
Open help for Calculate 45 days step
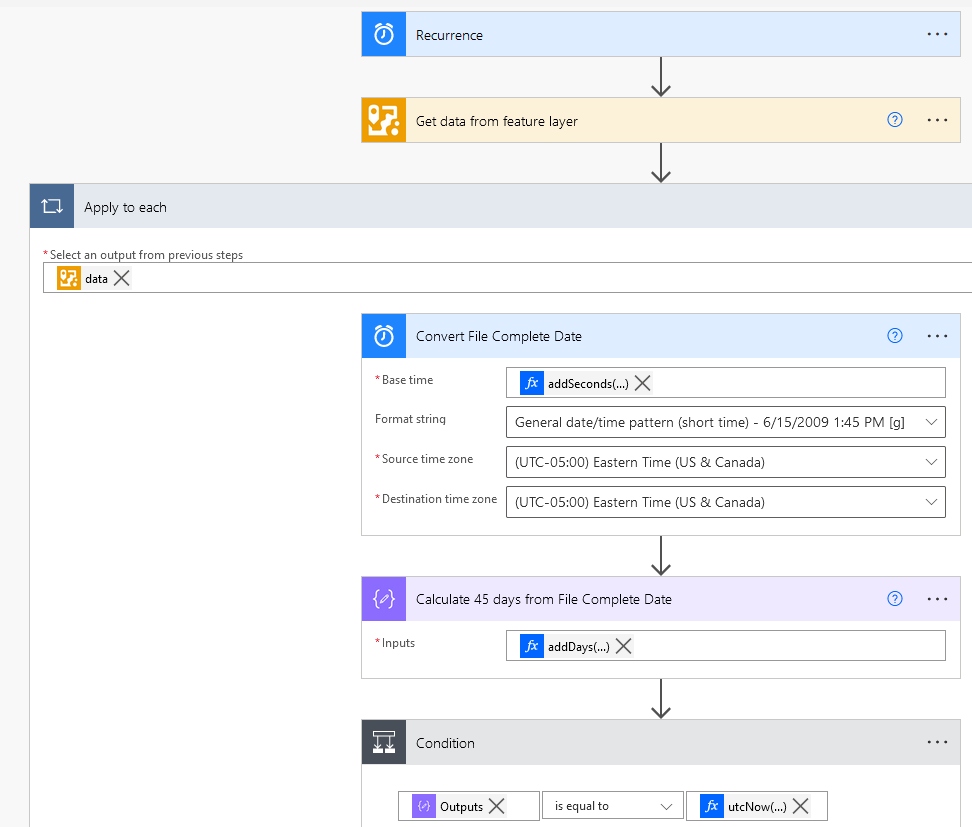tap(895, 599)
